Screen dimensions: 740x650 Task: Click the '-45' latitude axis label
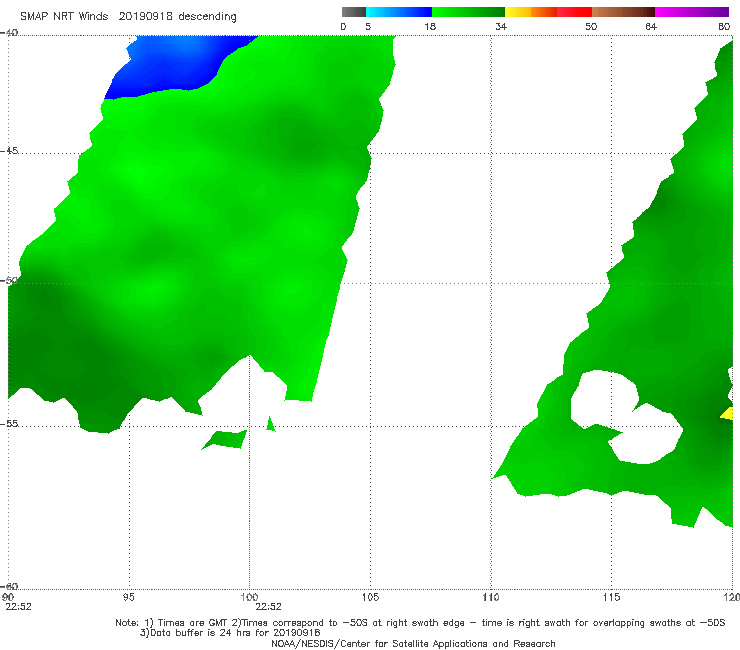(x=9, y=151)
